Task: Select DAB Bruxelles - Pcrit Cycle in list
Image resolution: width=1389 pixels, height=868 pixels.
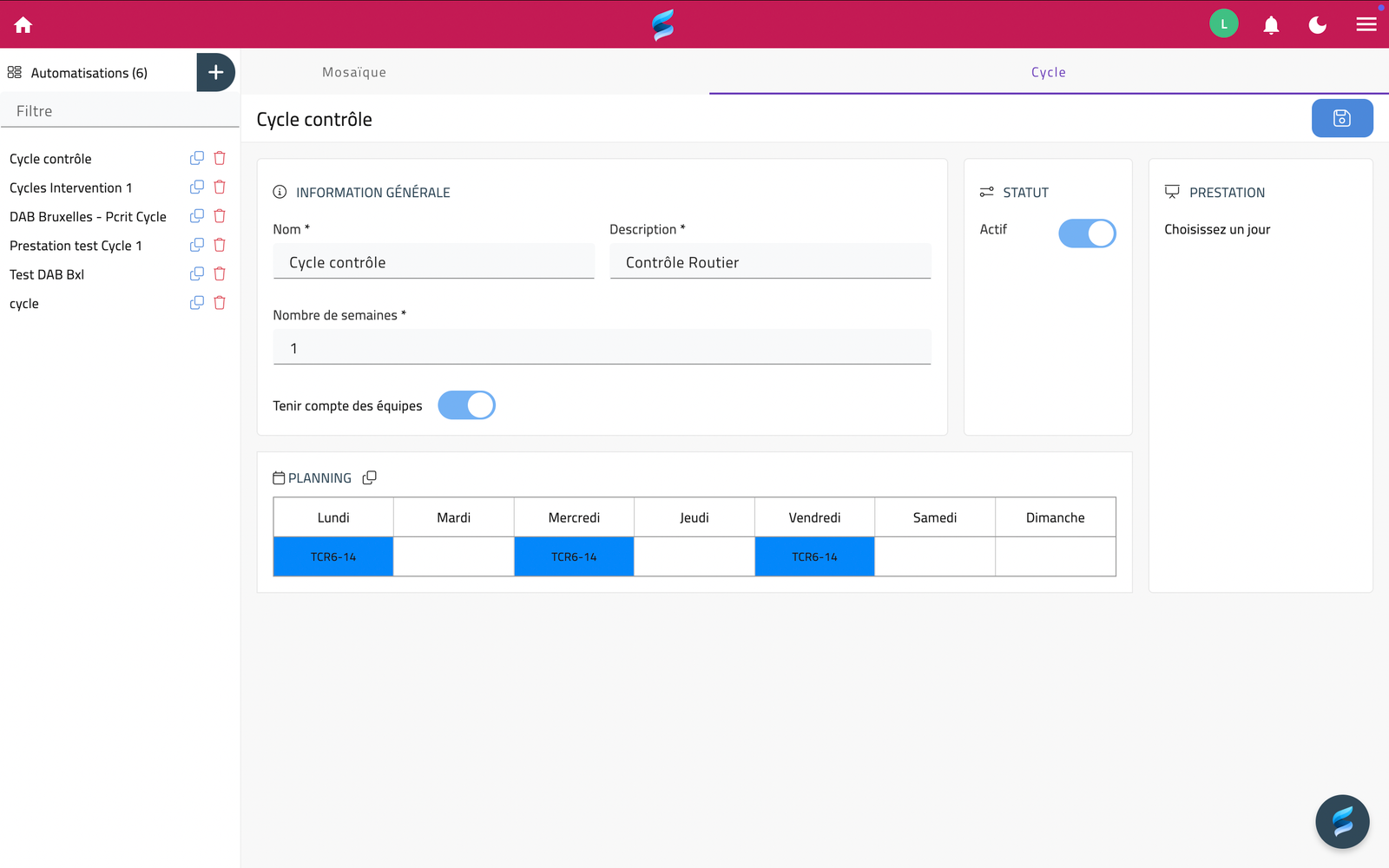Action: click(x=88, y=217)
